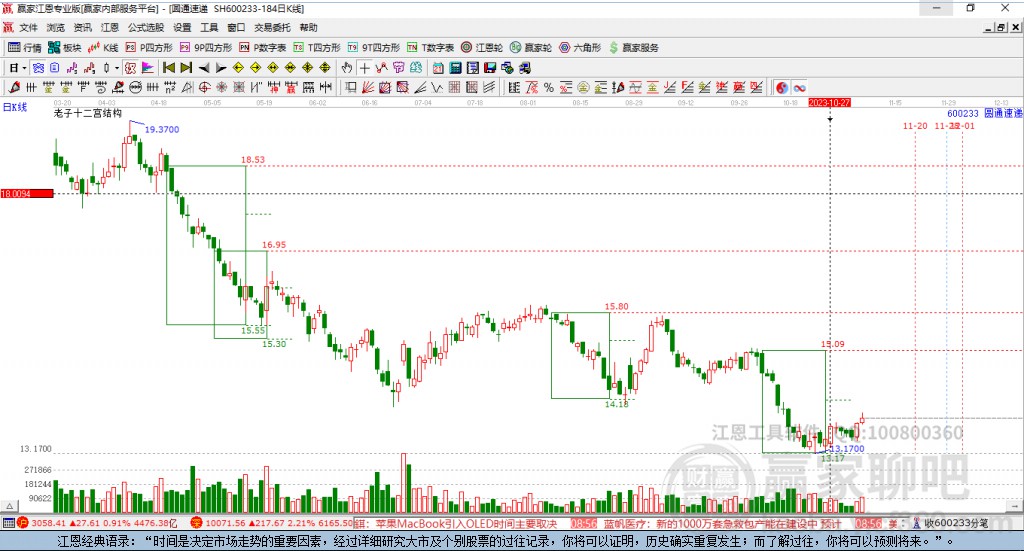1024x551 pixels.
Task: Jump to the last bar
Action: point(186,68)
